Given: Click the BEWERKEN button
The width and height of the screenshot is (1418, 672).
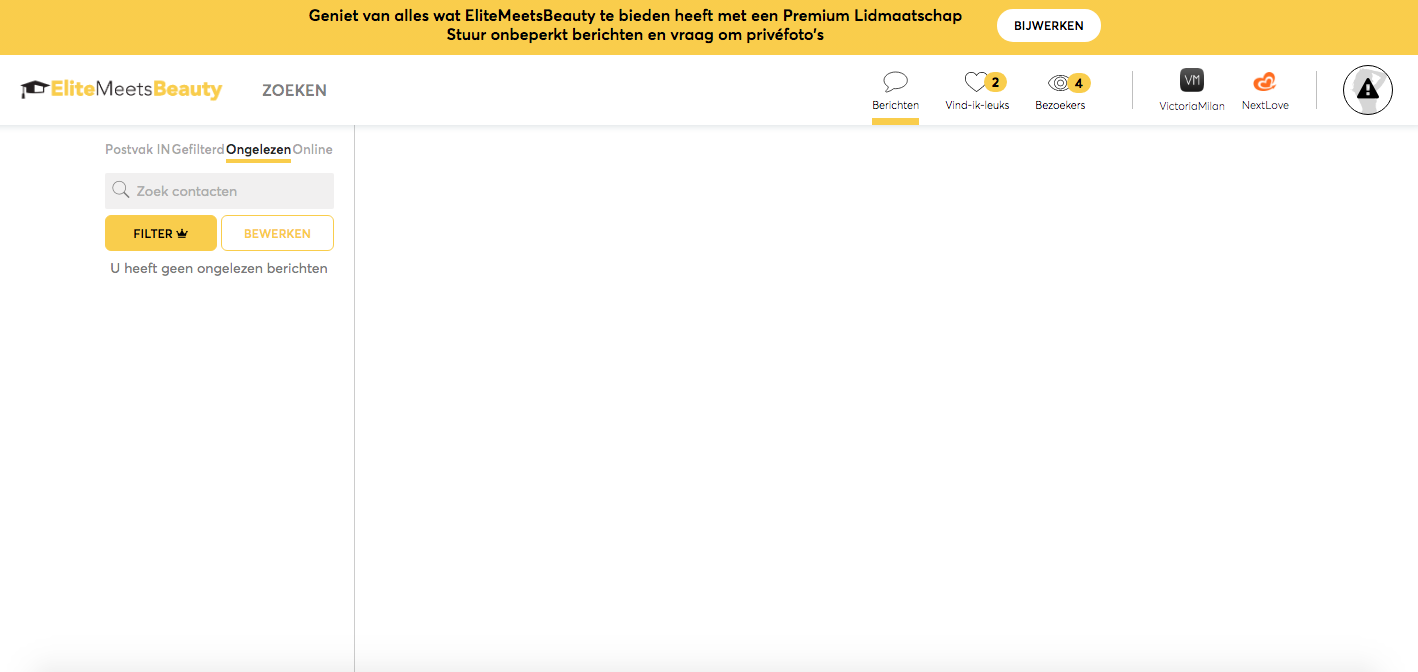Looking at the screenshot, I should (277, 233).
